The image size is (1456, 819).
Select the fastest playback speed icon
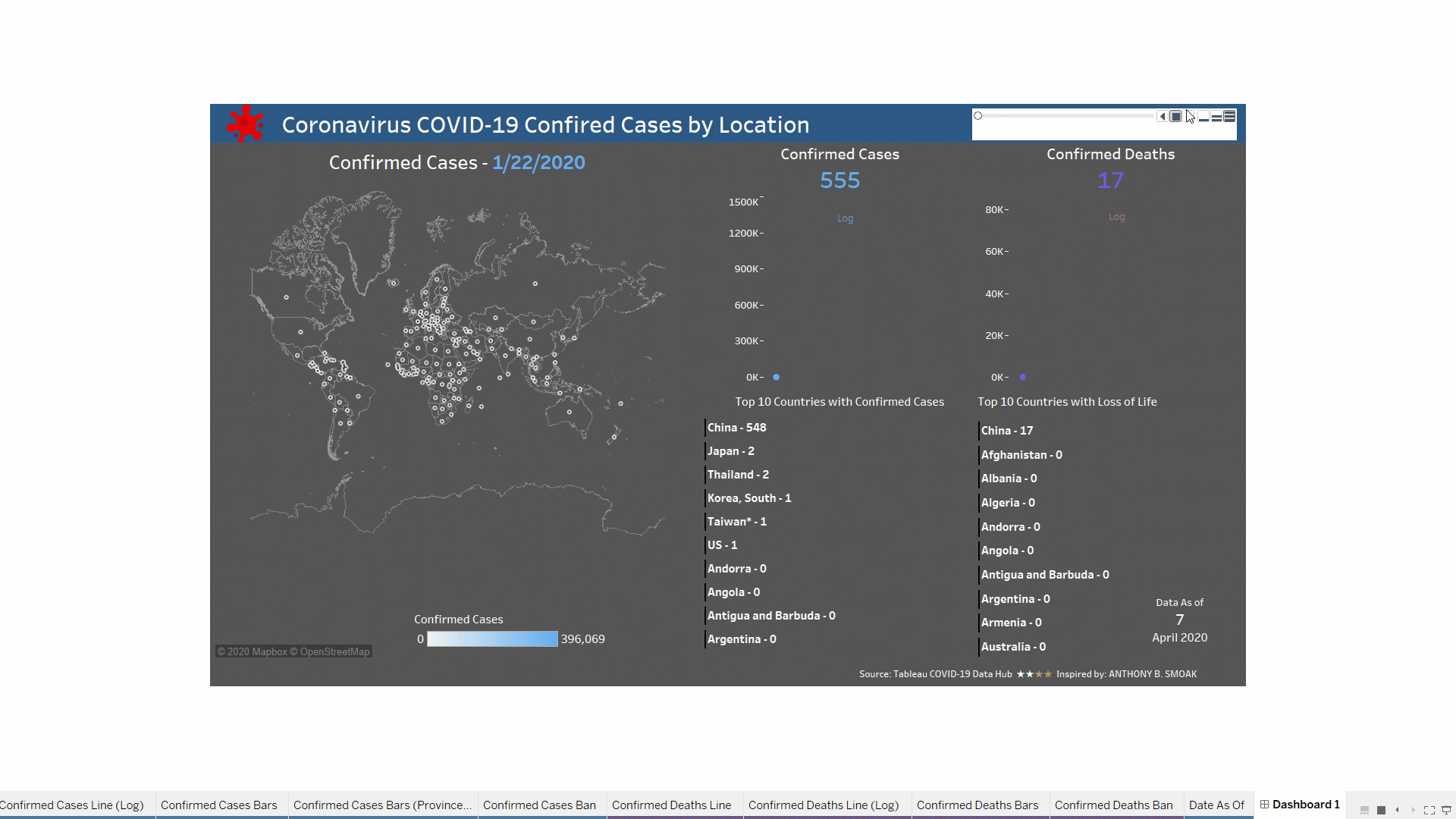[x=1228, y=115]
